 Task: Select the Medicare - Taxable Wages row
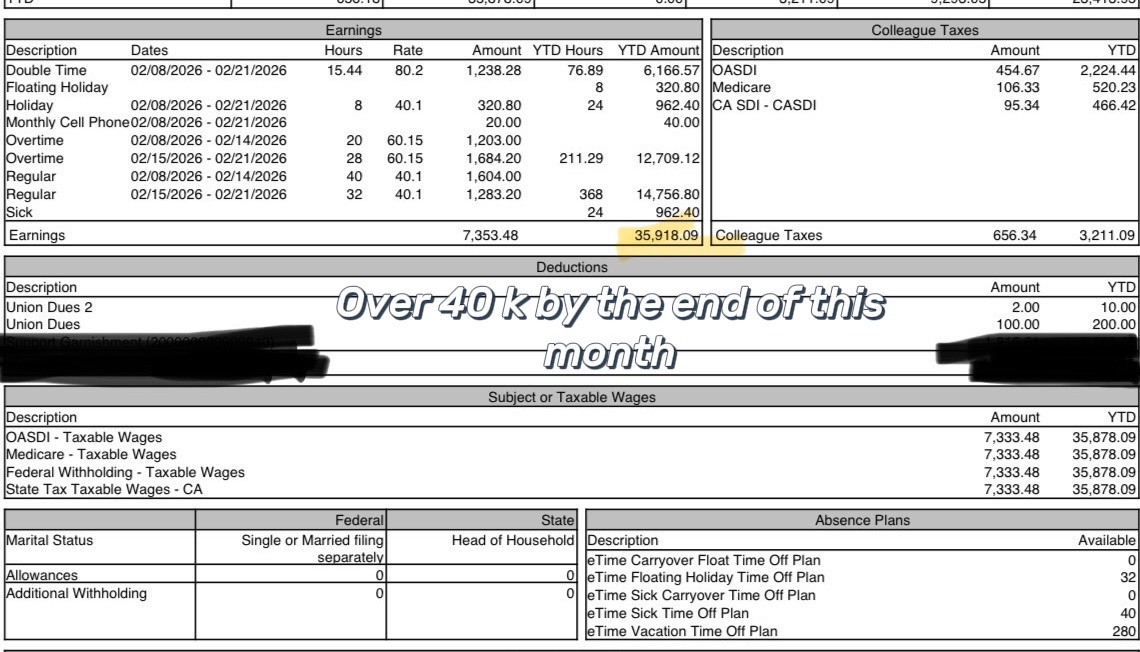tap(571, 454)
